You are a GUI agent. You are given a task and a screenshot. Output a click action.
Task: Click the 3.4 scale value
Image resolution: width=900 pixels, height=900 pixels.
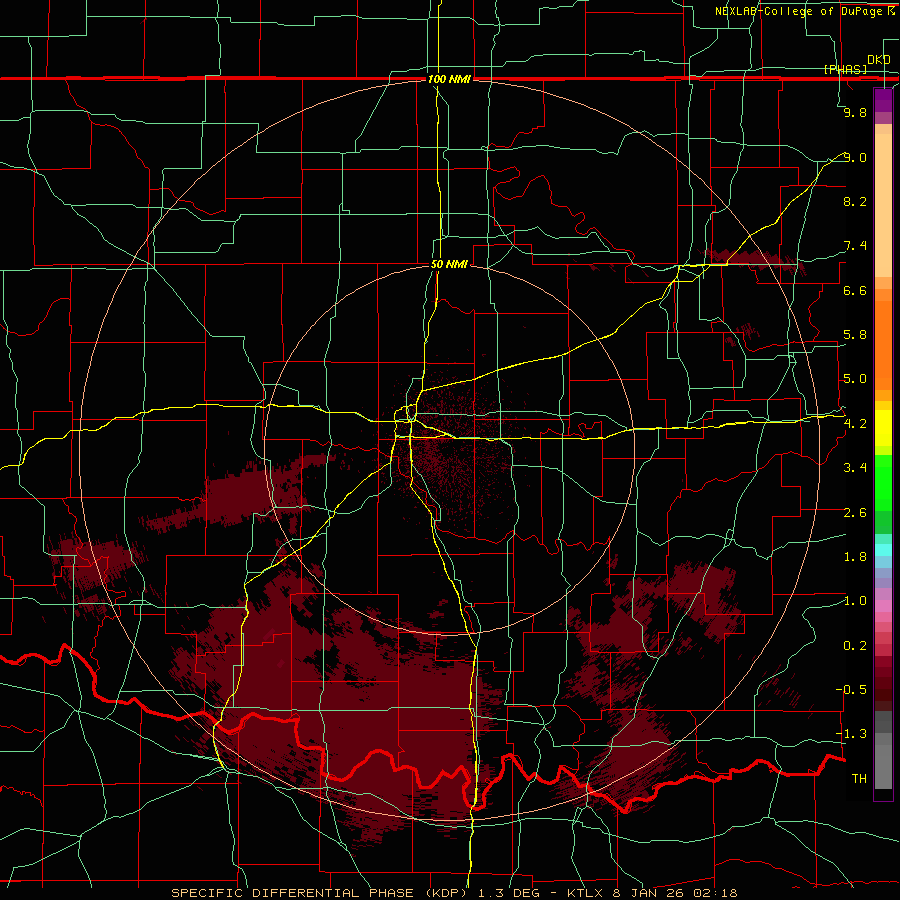pos(855,468)
